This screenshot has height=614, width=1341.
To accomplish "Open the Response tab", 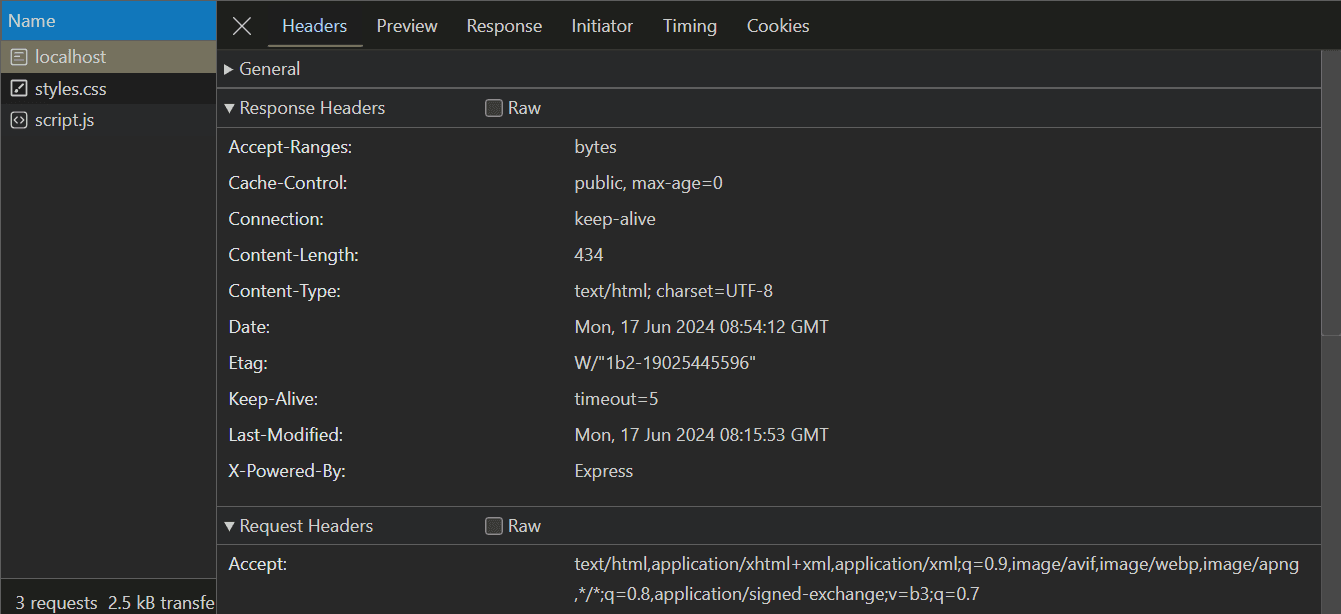I will (x=504, y=26).
